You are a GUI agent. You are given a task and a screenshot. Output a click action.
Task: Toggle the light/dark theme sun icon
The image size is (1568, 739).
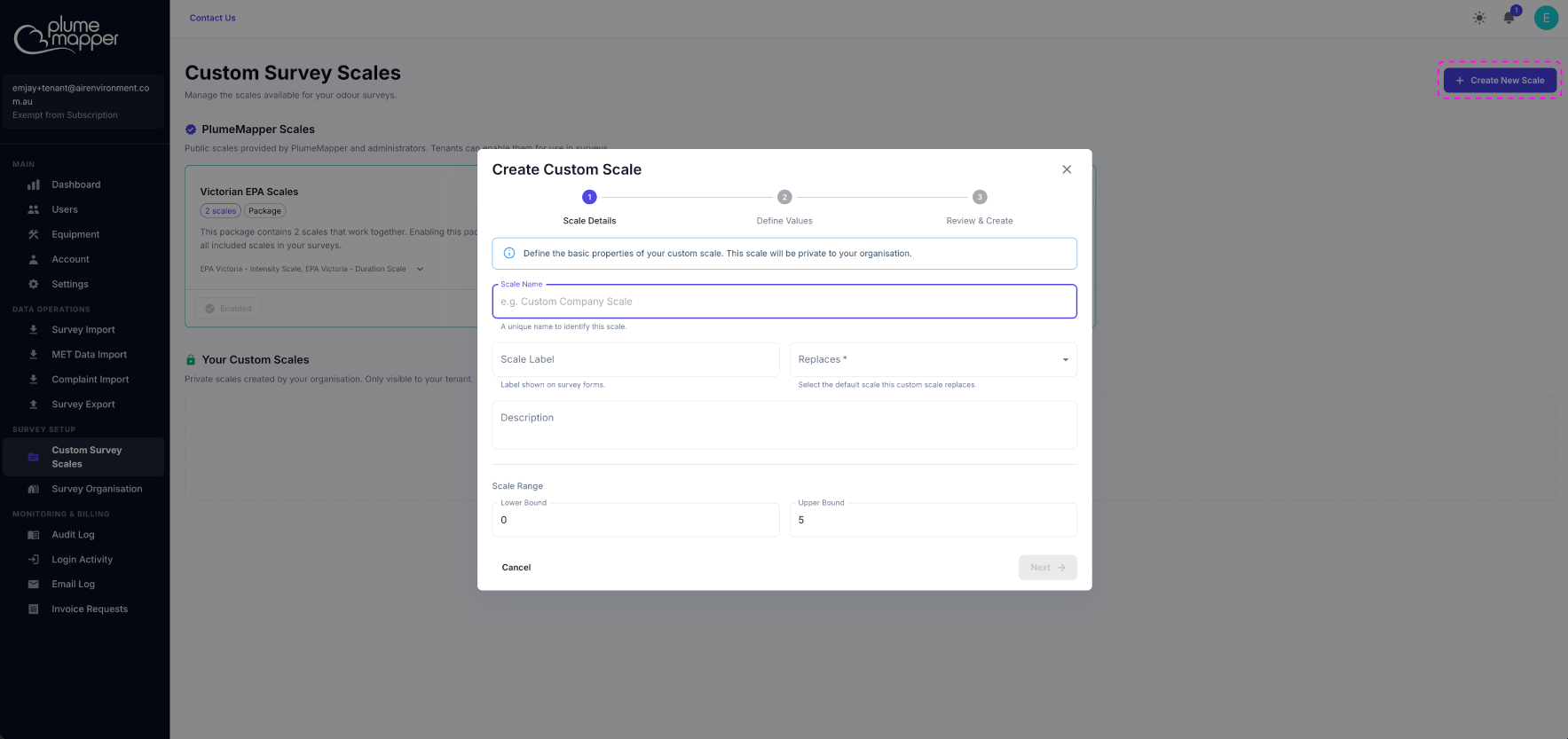[1479, 18]
